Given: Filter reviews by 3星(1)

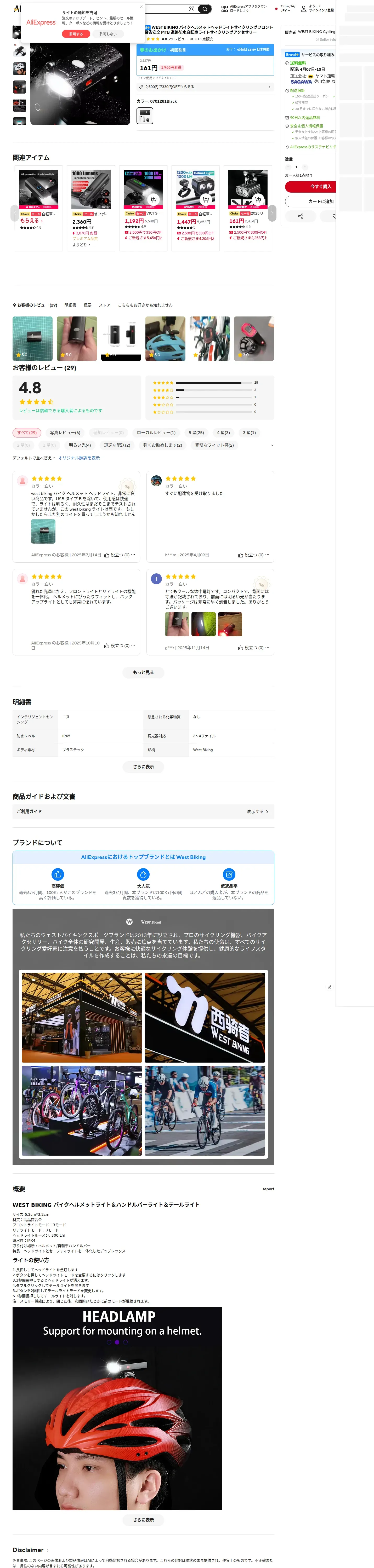Looking at the screenshot, I should pyautogui.click(x=249, y=433).
